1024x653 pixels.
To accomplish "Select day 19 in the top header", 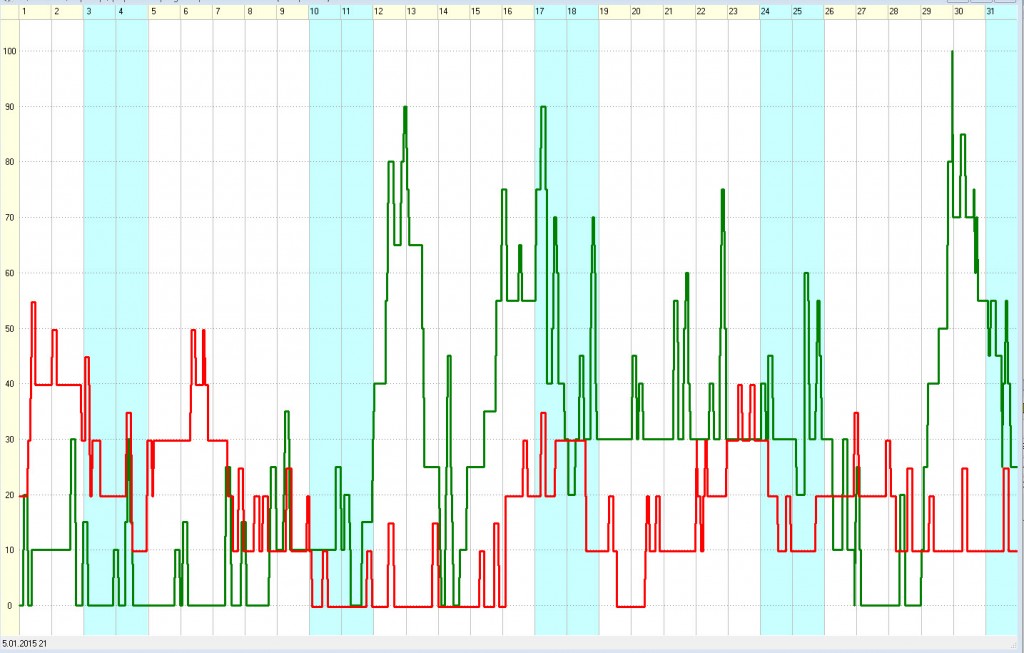I will coord(615,11).
